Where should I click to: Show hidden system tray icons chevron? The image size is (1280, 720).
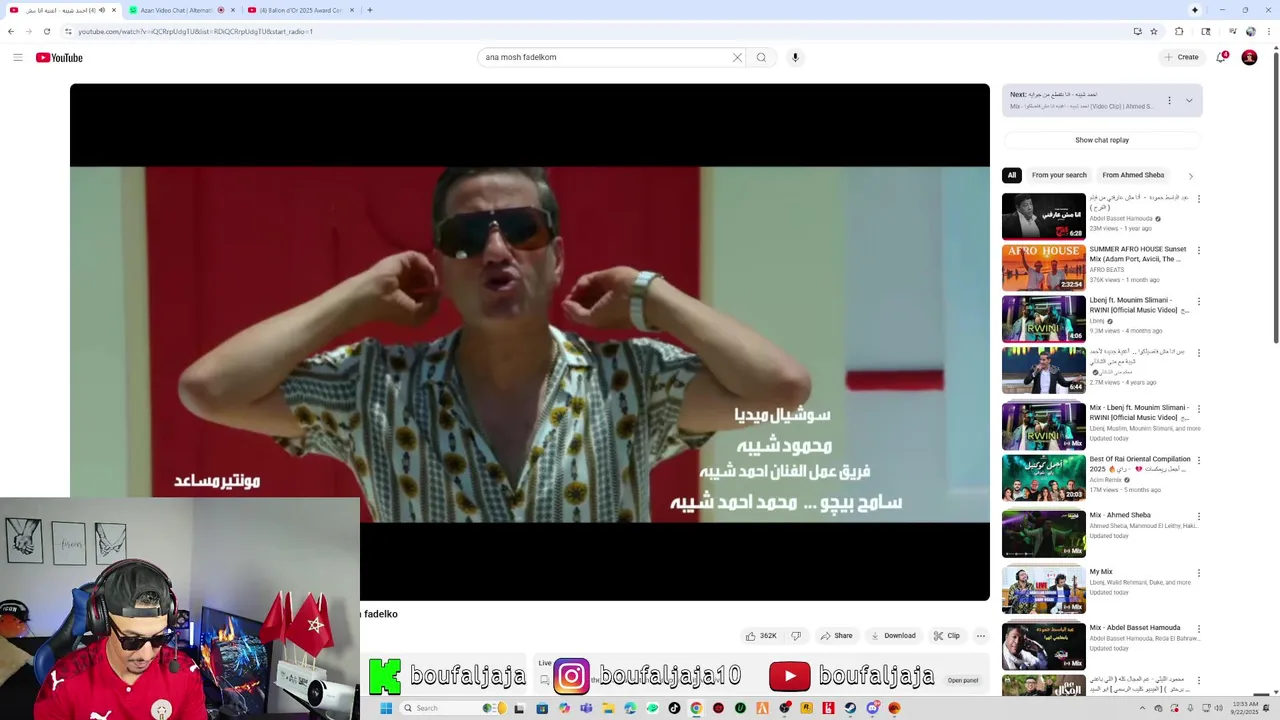(1142, 708)
